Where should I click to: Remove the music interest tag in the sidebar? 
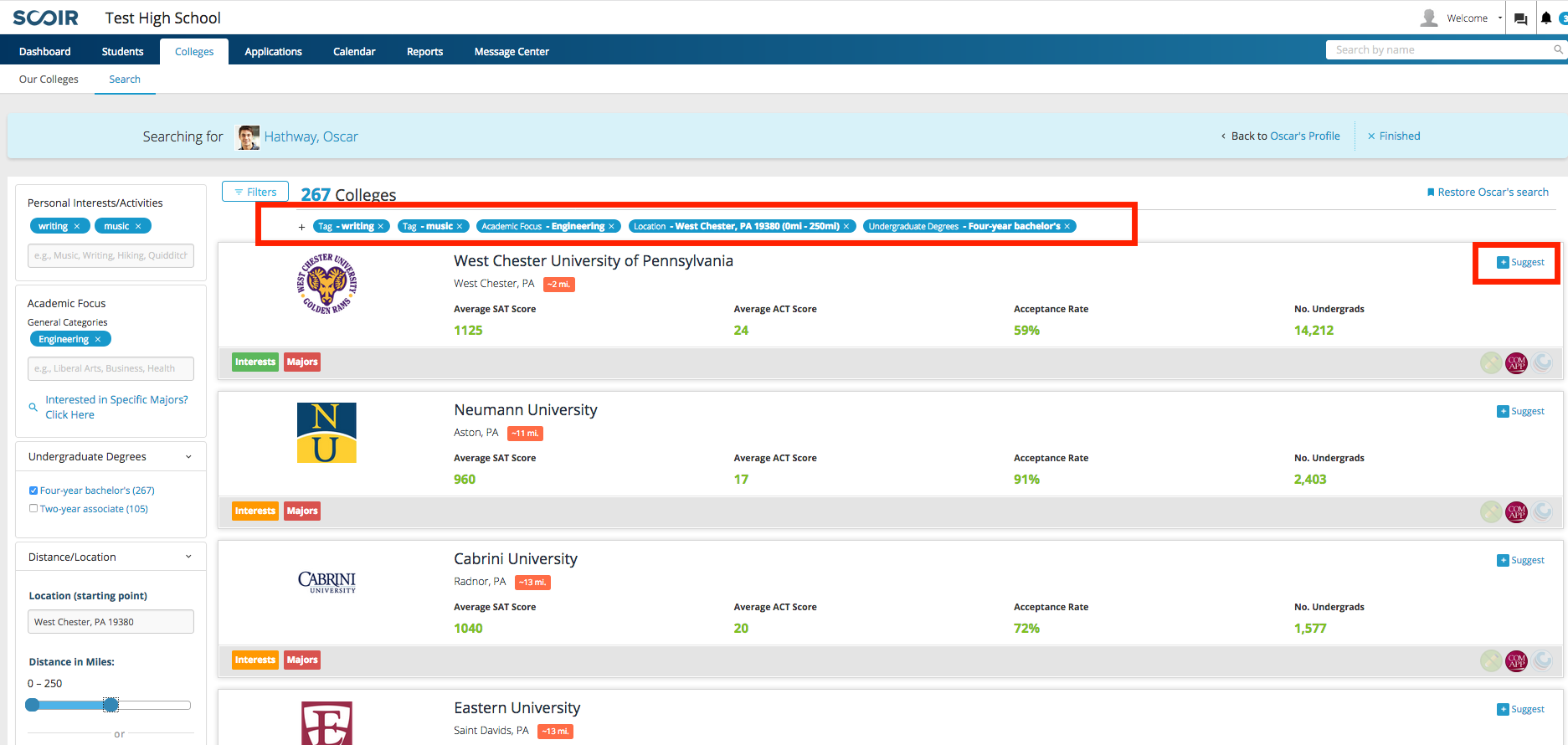[x=138, y=226]
